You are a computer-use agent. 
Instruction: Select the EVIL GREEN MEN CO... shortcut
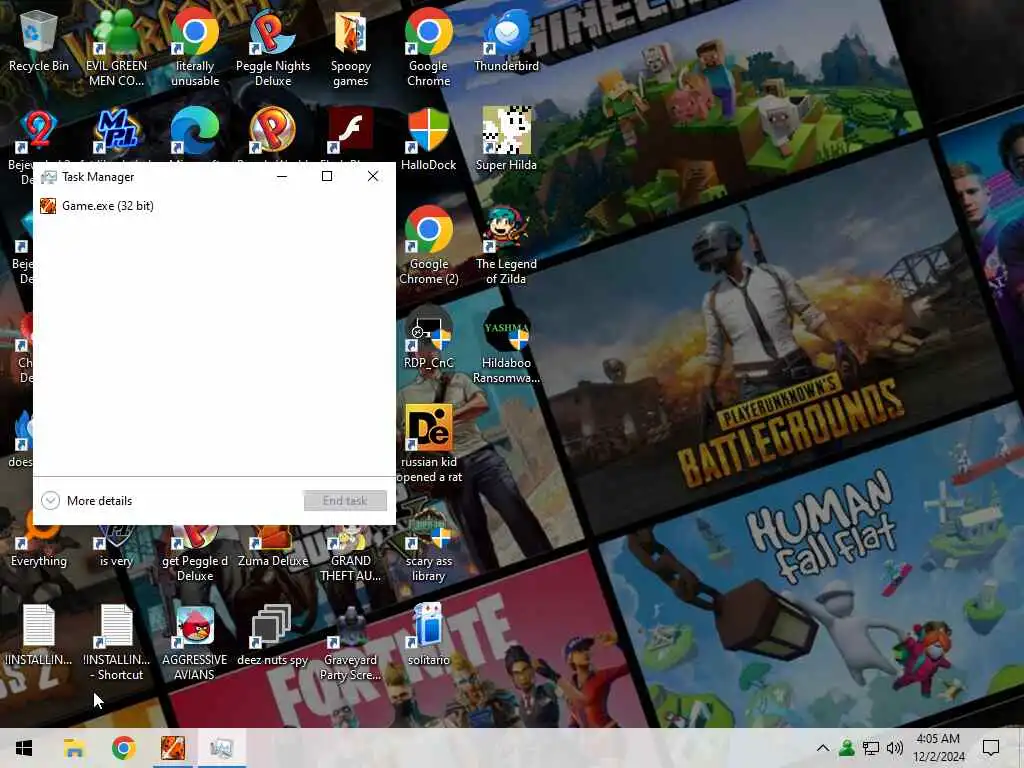click(116, 49)
